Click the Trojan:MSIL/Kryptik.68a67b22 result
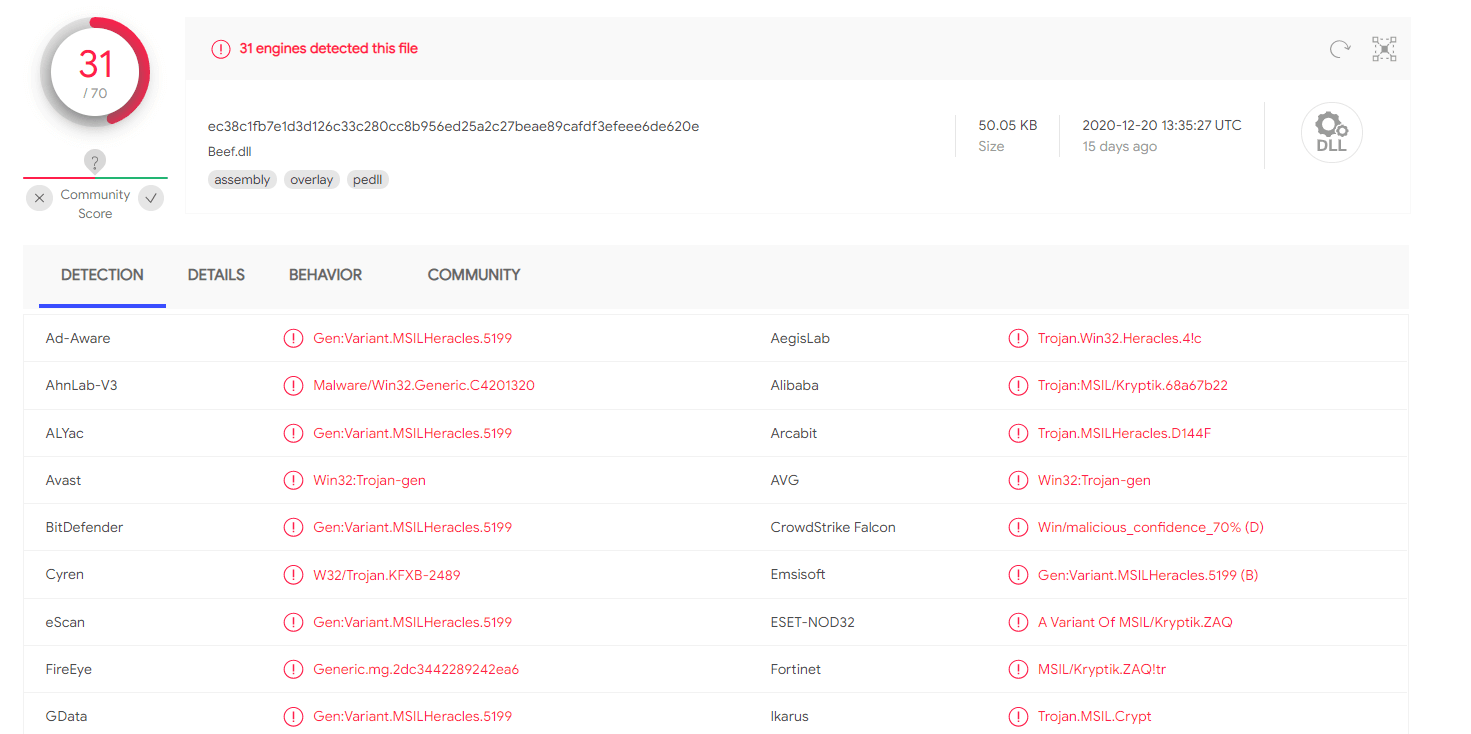Viewport: 1471px width, 734px height. coord(1133,385)
